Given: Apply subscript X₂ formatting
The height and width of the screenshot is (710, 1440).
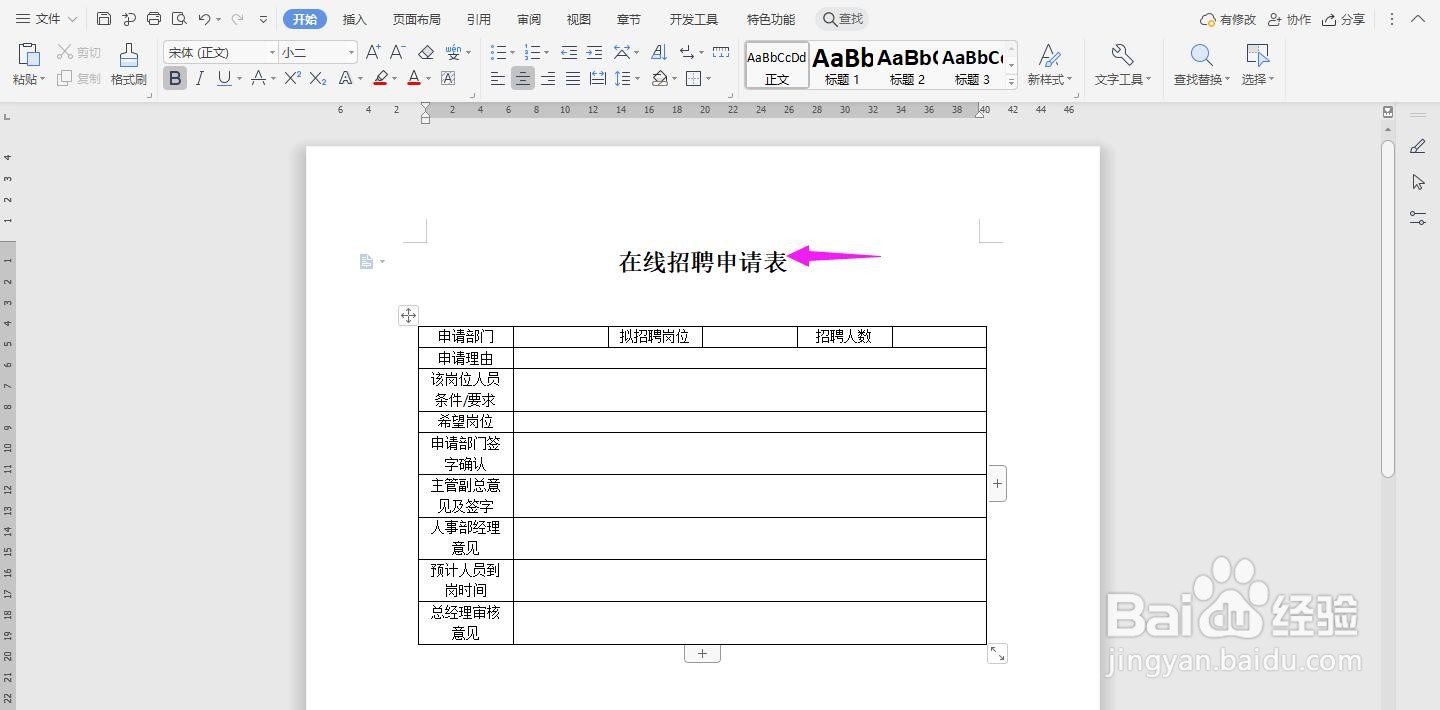Looking at the screenshot, I should (x=318, y=78).
